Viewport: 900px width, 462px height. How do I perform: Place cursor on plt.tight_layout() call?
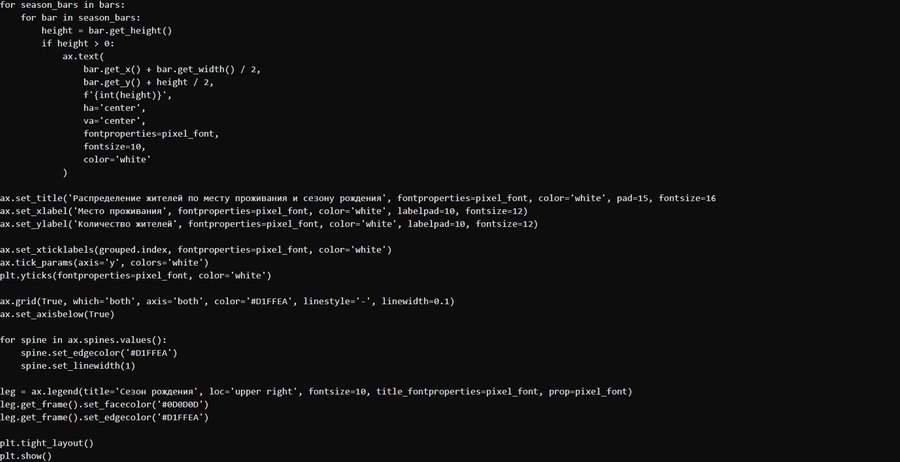46,443
